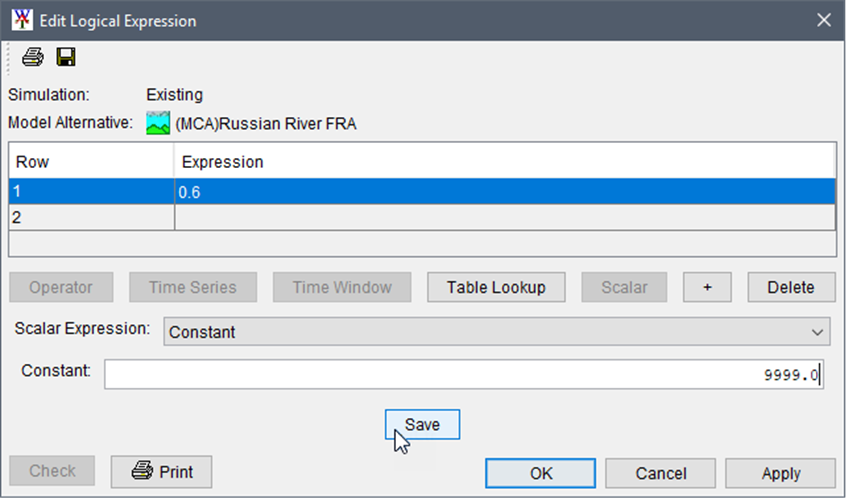This screenshot has width=849, height=499.
Task: Click the Apply button
Action: 781,474
